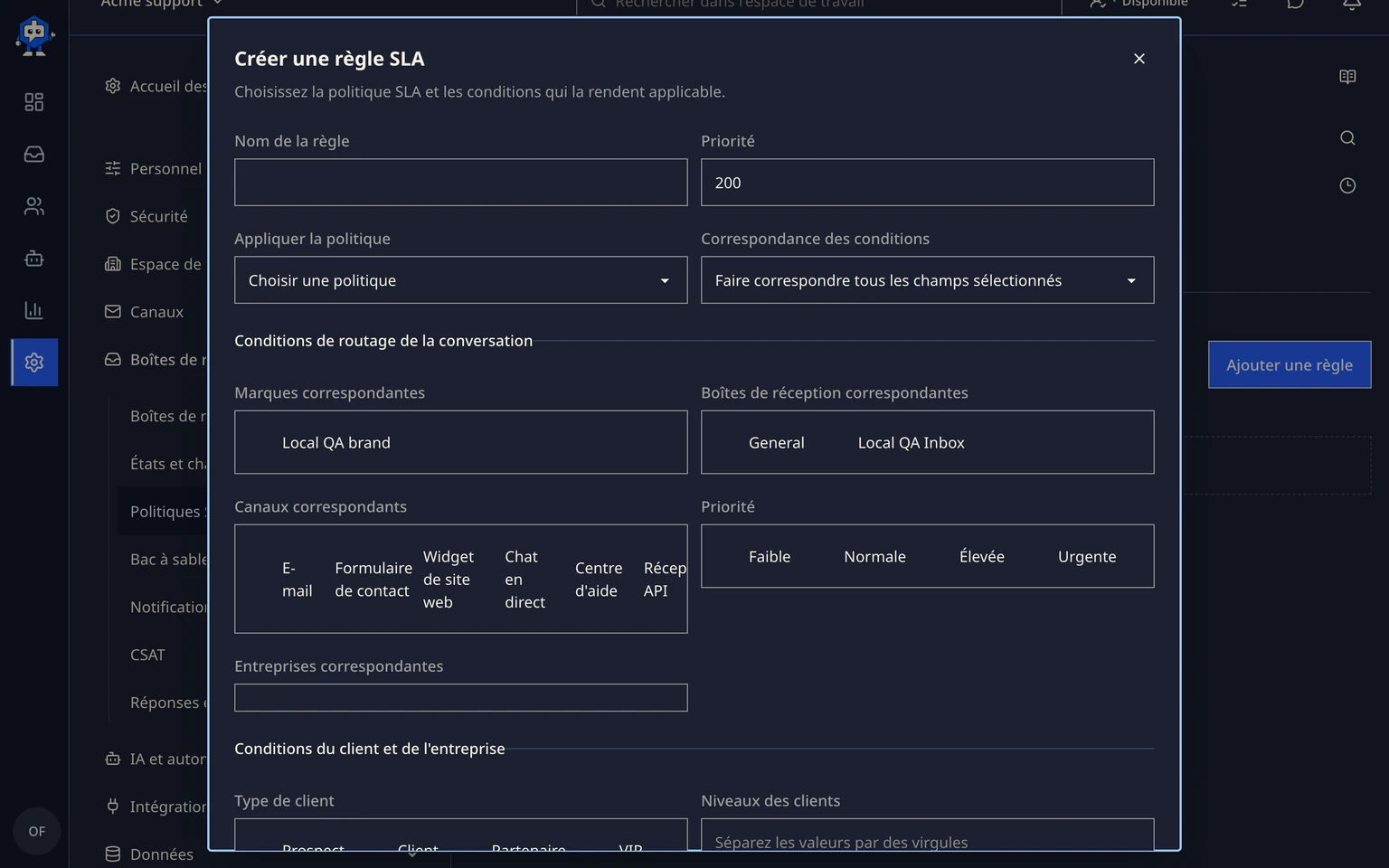Open the Canaux settings section
1389x868 pixels.
click(x=145, y=312)
